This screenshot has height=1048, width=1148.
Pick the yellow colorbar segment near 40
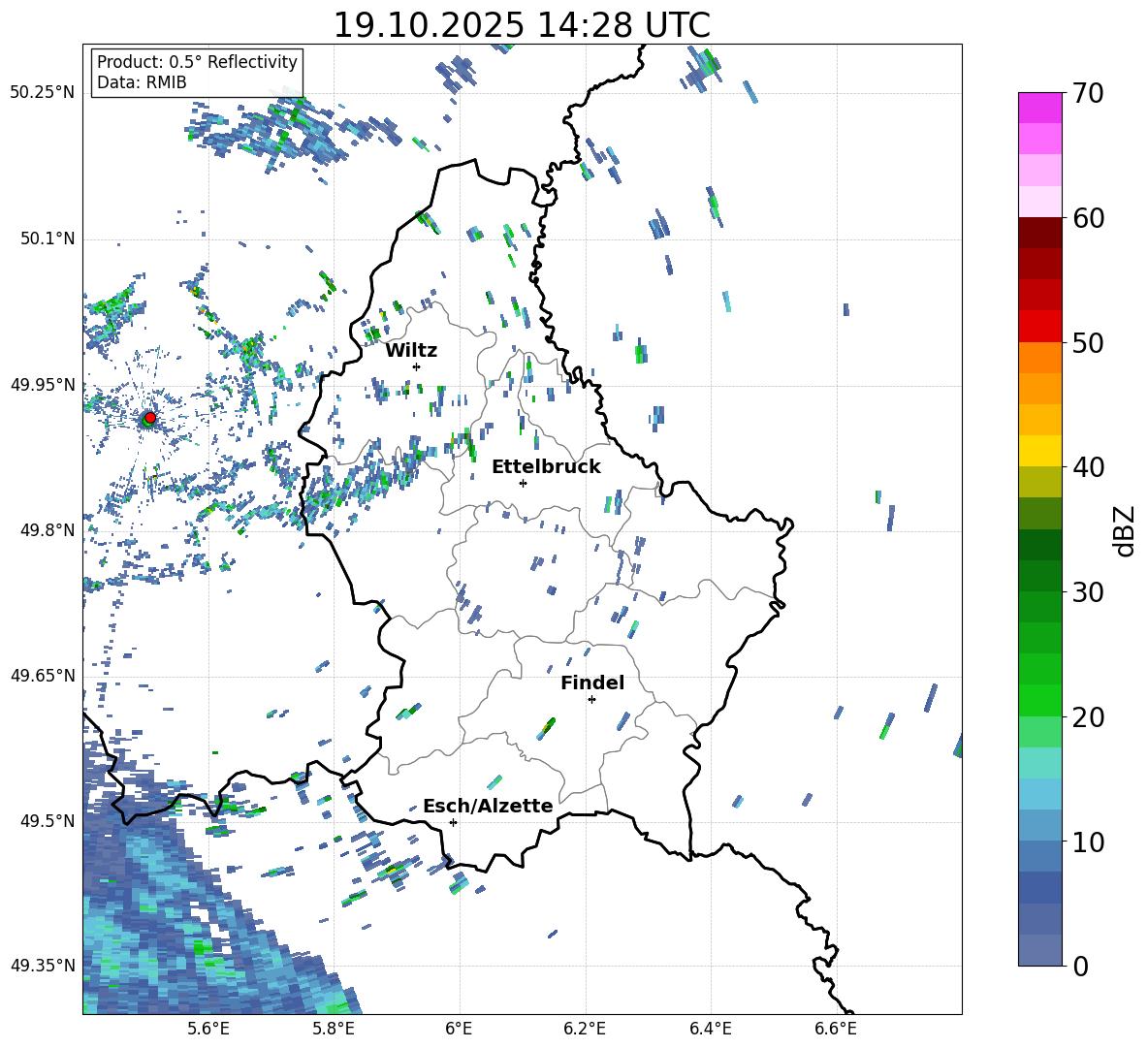coord(1039,451)
